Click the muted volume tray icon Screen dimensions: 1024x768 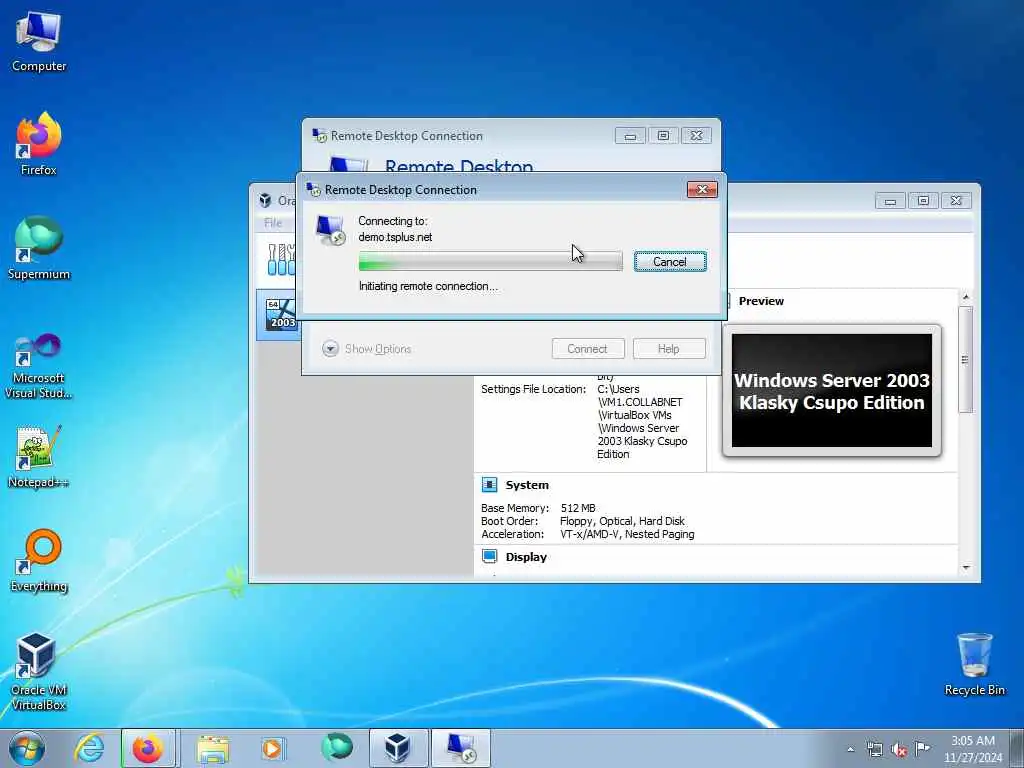[899, 750]
